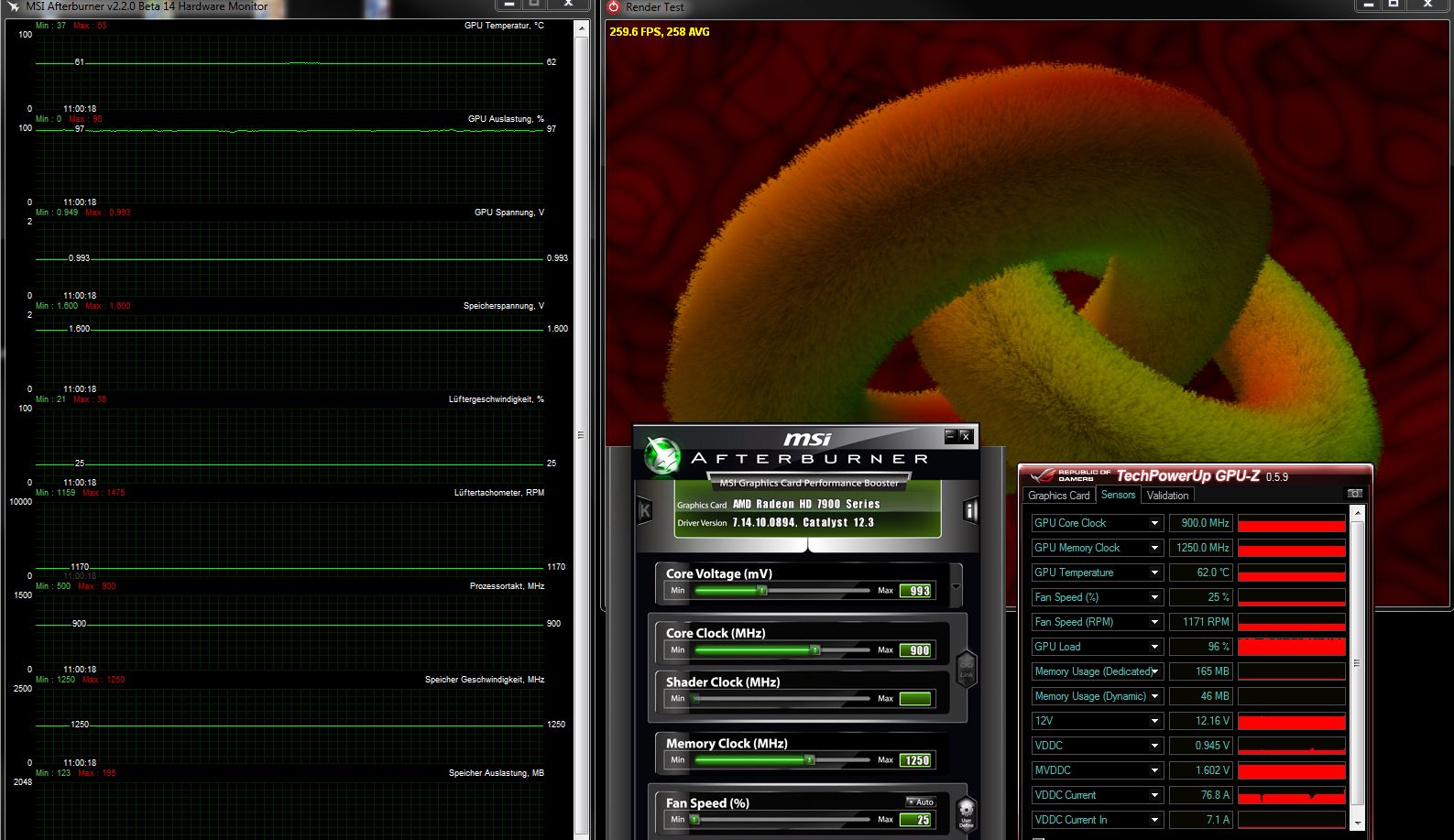Click the GPU Spannung graph in Hardware Monitor
The height and width of the screenshot is (840, 1454).
tap(290, 259)
